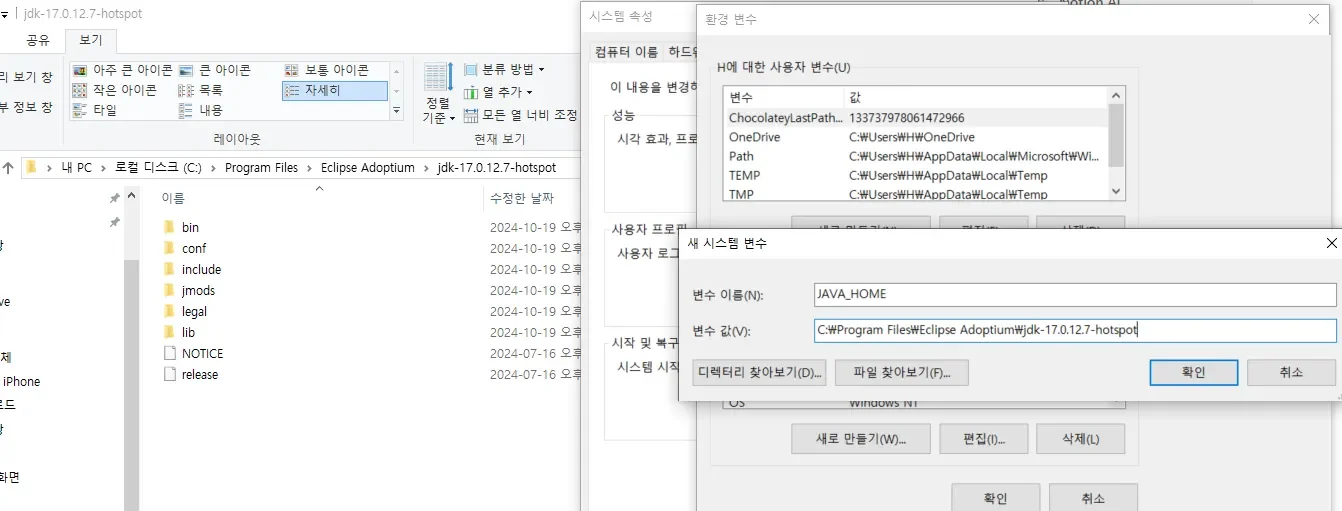The width and height of the screenshot is (1342, 511).
Task: Click the 변수 값 path input field
Action: (x=1076, y=331)
